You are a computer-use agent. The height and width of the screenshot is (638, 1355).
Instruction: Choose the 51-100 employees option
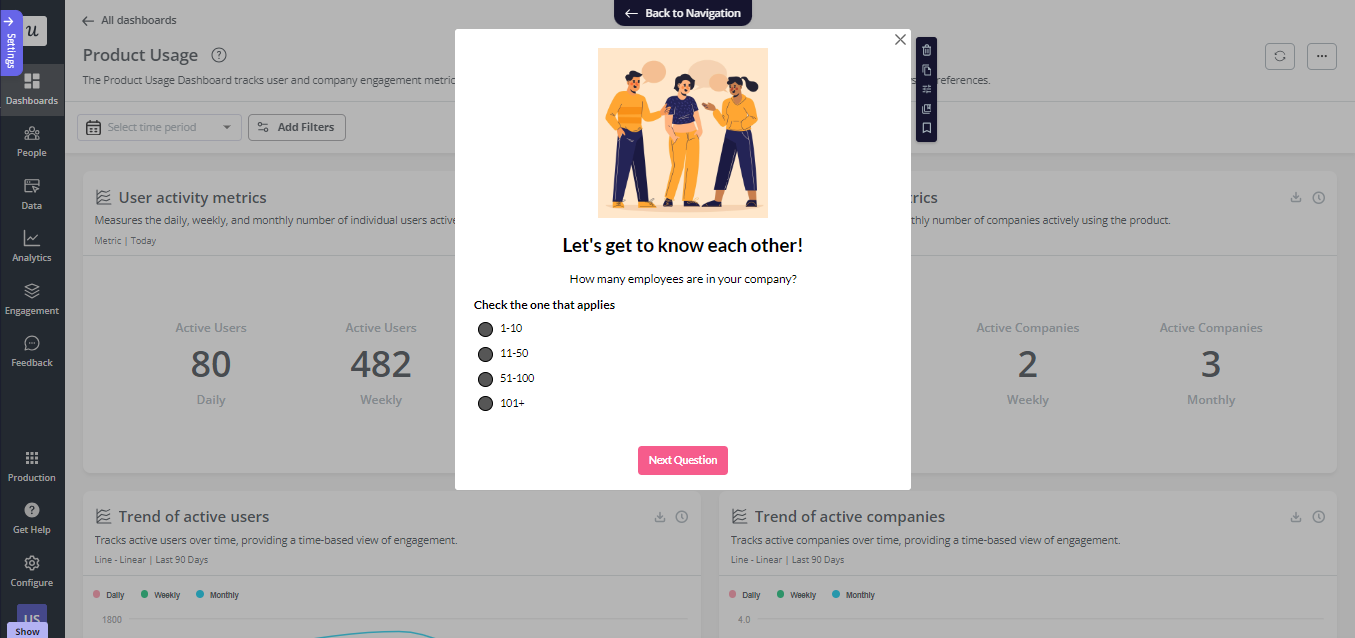486,378
